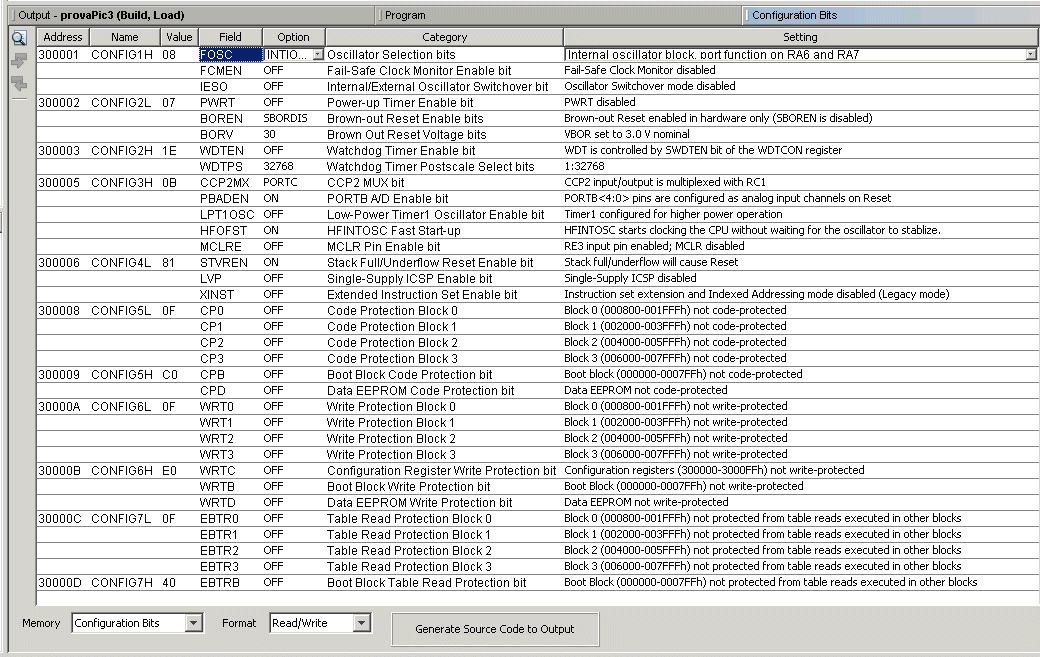Expand the FOSC Option dropdown showing INTIO
The width and height of the screenshot is (1040, 657).
318,55
